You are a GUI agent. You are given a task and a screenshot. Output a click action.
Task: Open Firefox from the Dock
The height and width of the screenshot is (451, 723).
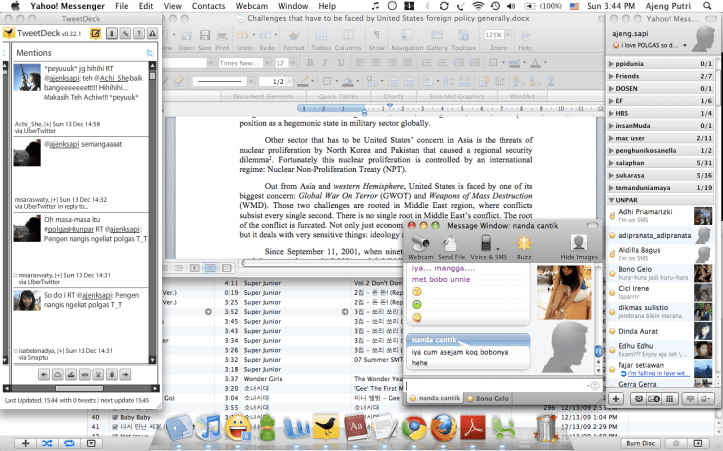pos(444,428)
